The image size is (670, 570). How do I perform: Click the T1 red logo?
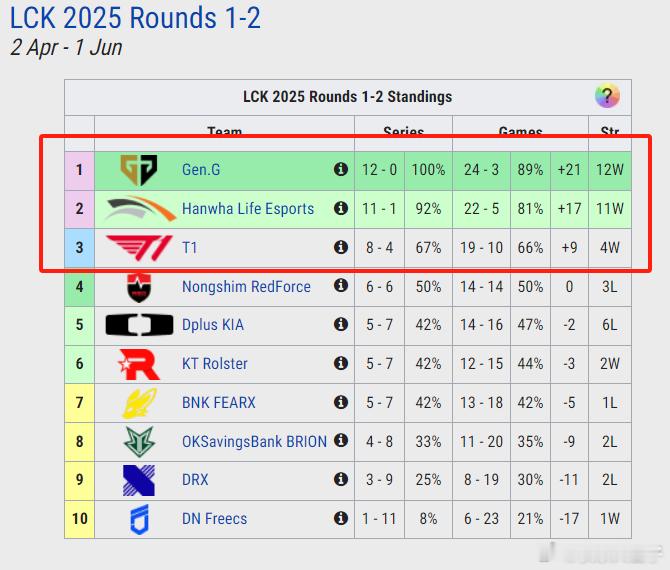click(x=139, y=248)
